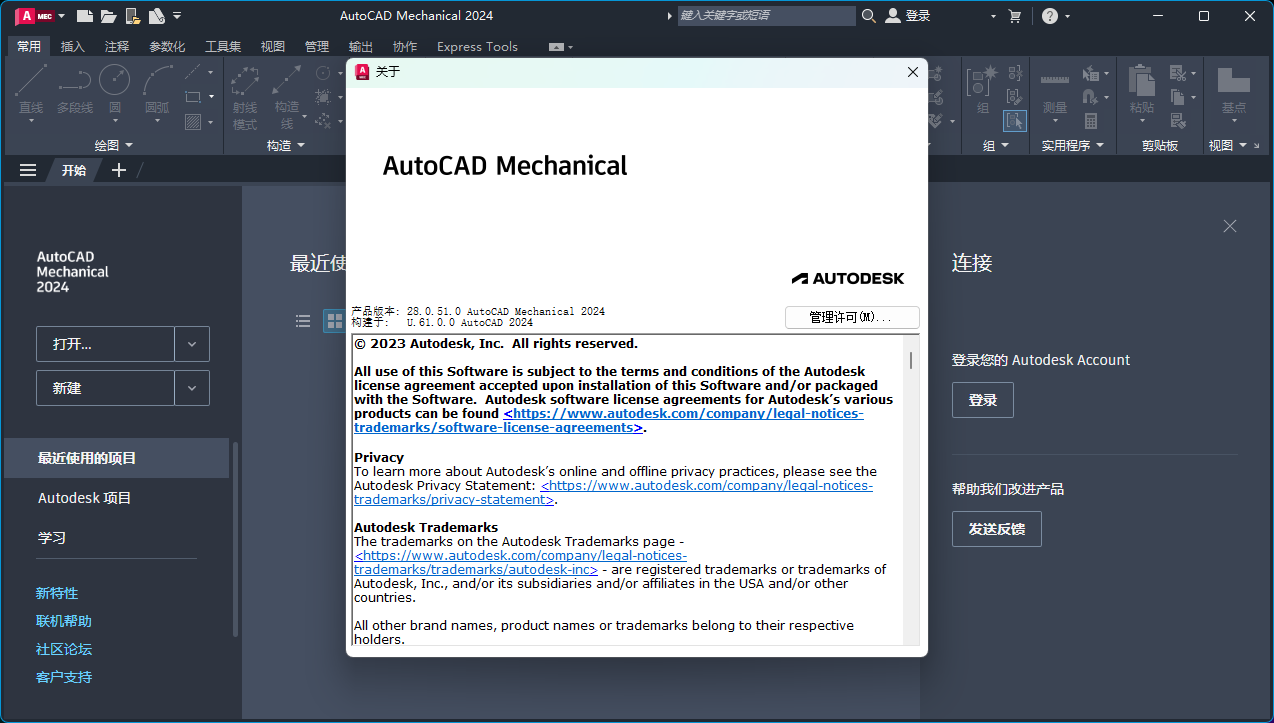1274x723 pixels.
Task: Expand the Help dropdown arrow in title bar
Action: pos(1067,16)
